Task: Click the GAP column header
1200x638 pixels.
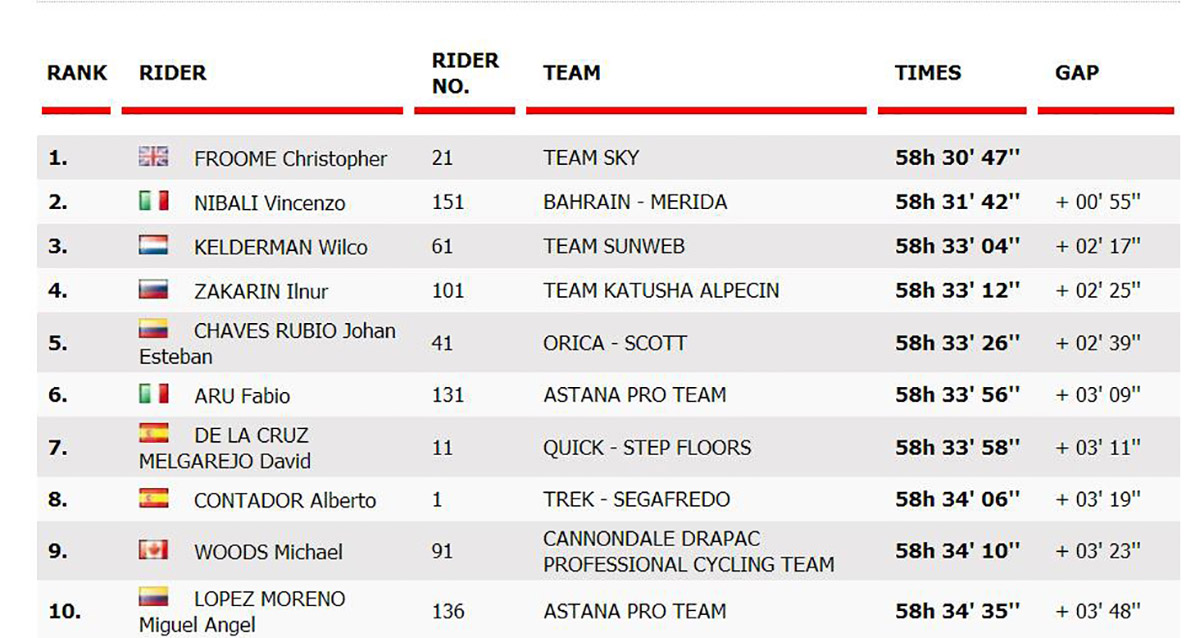Action: click(1077, 73)
